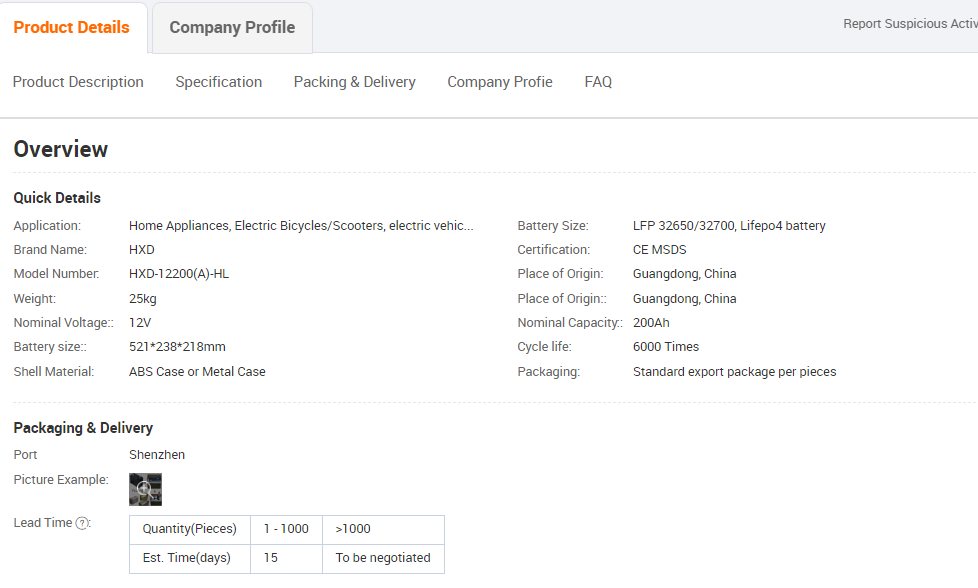Click the Lead Time help question mark icon
The width and height of the screenshot is (978, 588).
pos(82,523)
